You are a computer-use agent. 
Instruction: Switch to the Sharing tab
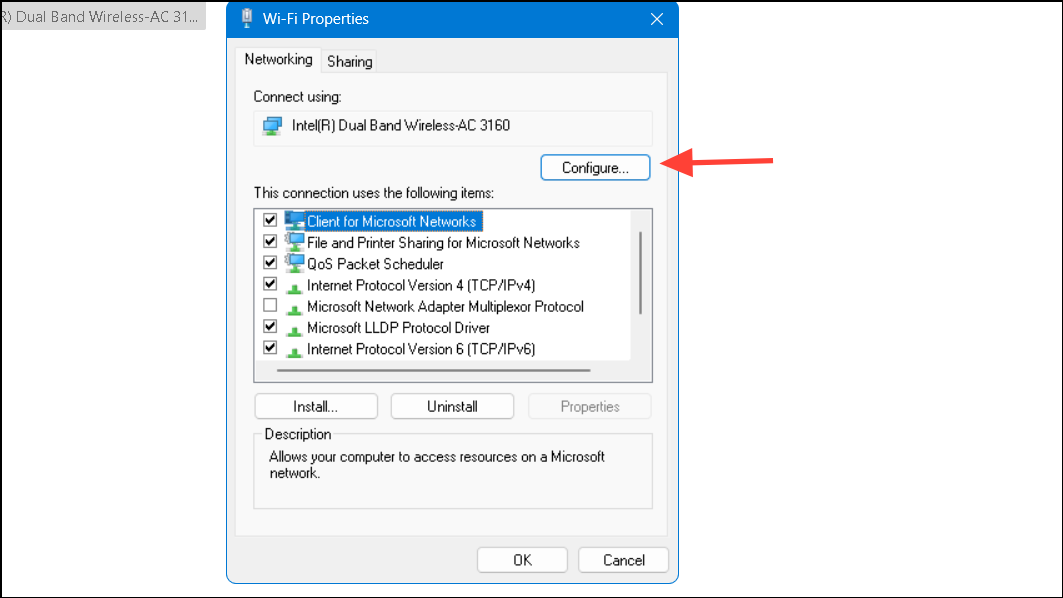point(350,61)
